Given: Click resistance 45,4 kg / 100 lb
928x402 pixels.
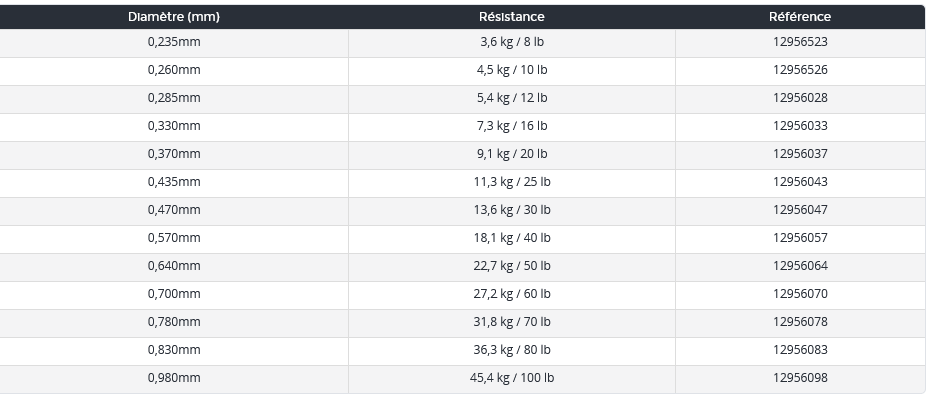Looking at the screenshot, I should coord(512,378).
